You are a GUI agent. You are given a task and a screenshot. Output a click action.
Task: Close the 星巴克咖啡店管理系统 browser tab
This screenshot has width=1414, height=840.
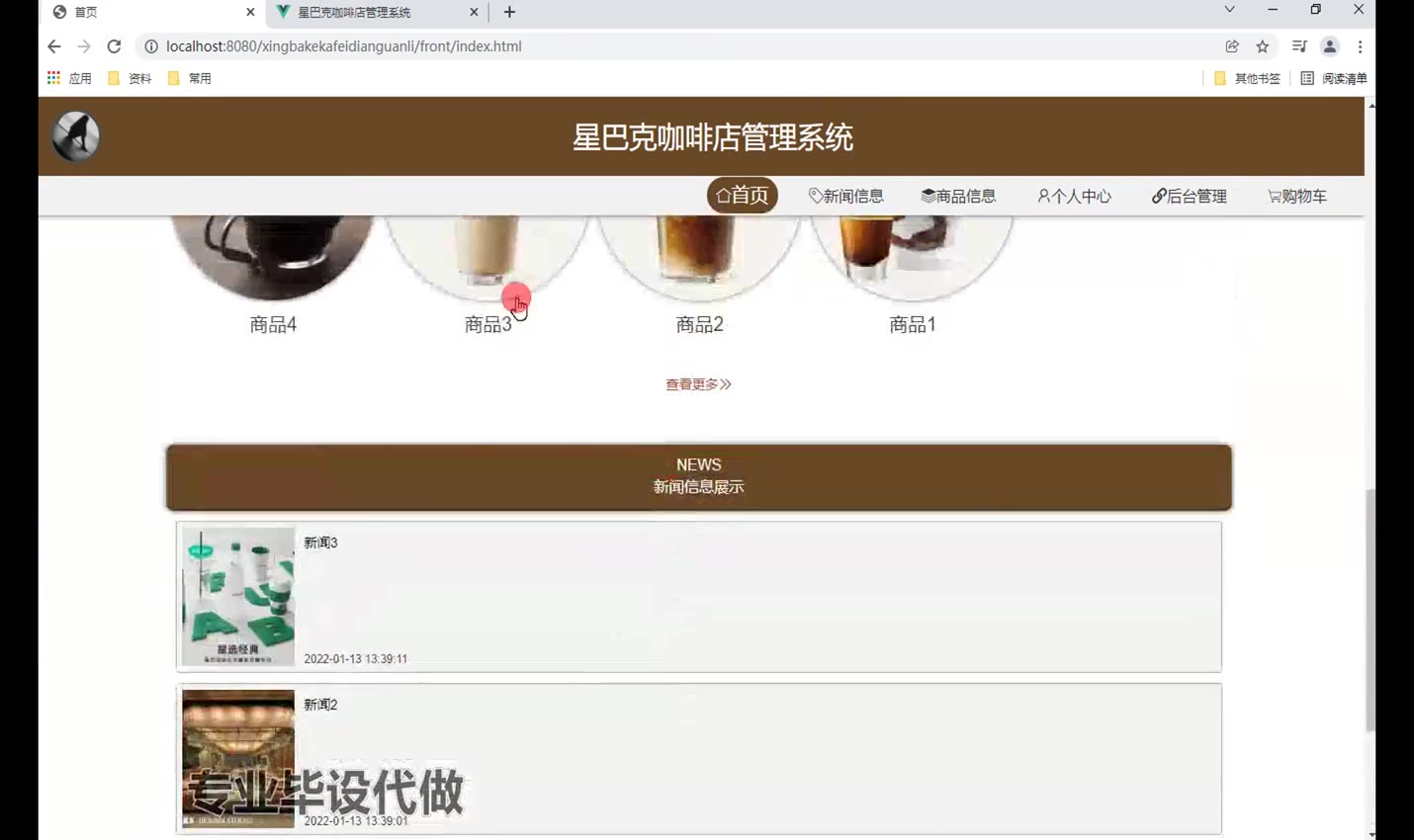(x=474, y=12)
